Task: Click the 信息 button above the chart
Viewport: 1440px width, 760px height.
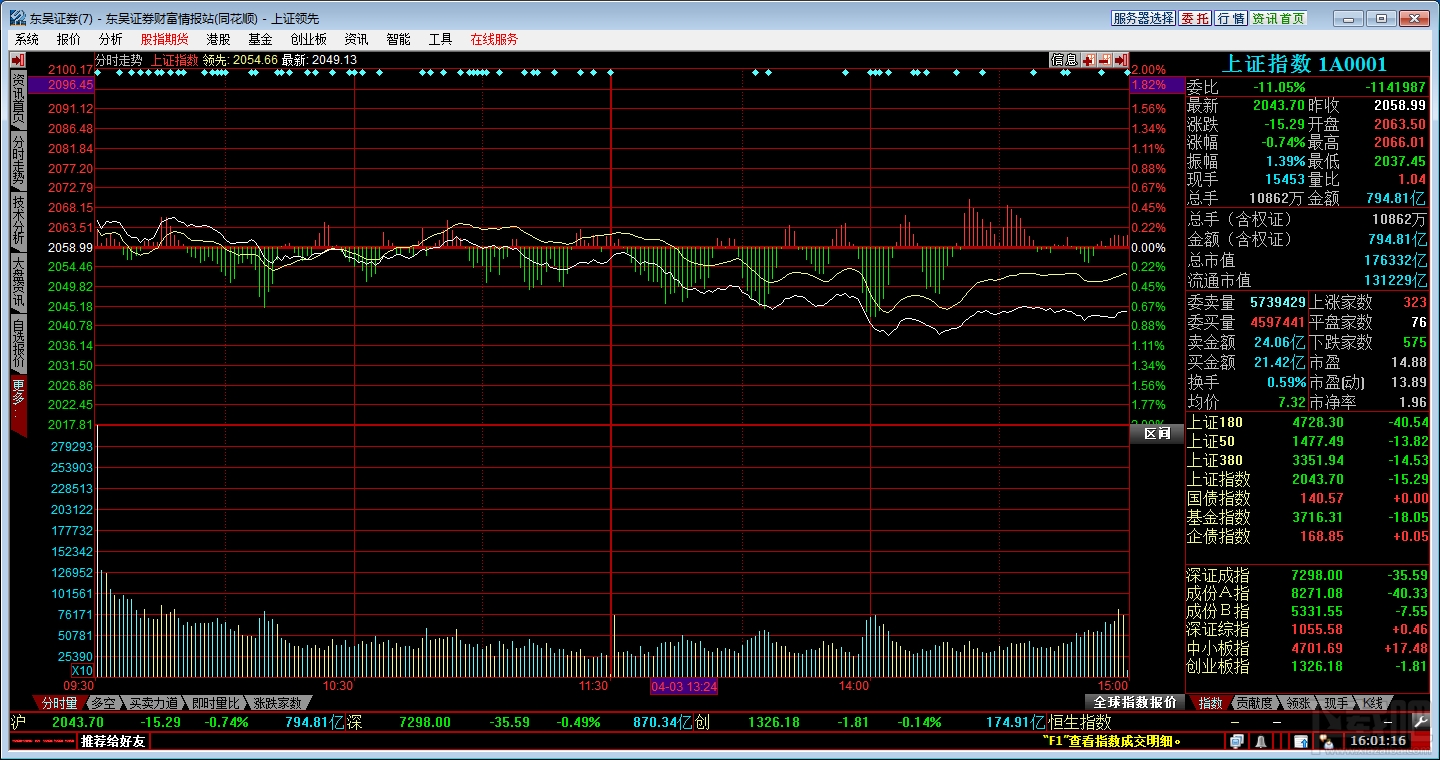Action: click(1064, 60)
